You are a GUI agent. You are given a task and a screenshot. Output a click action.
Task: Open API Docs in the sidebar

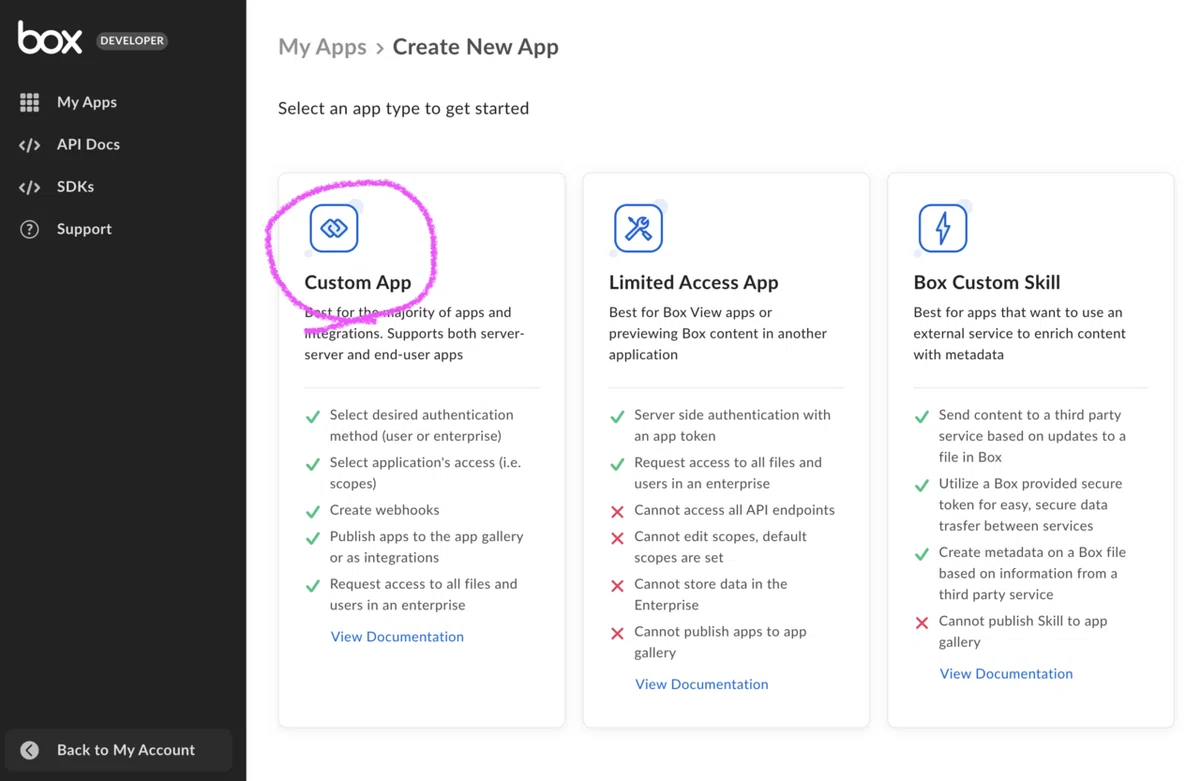tap(88, 144)
